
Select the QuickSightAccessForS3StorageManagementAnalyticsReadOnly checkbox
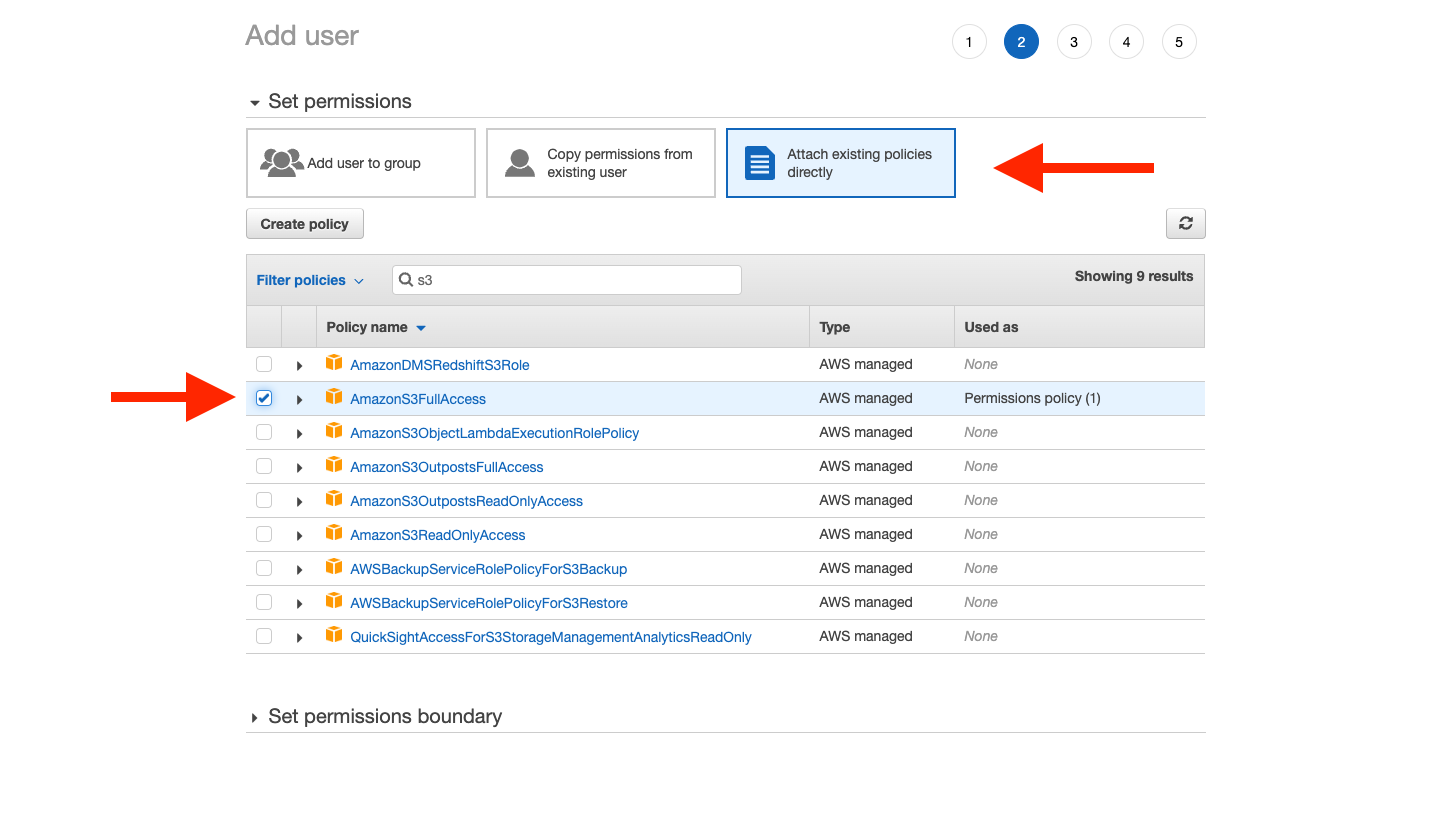(x=264, y=636)
